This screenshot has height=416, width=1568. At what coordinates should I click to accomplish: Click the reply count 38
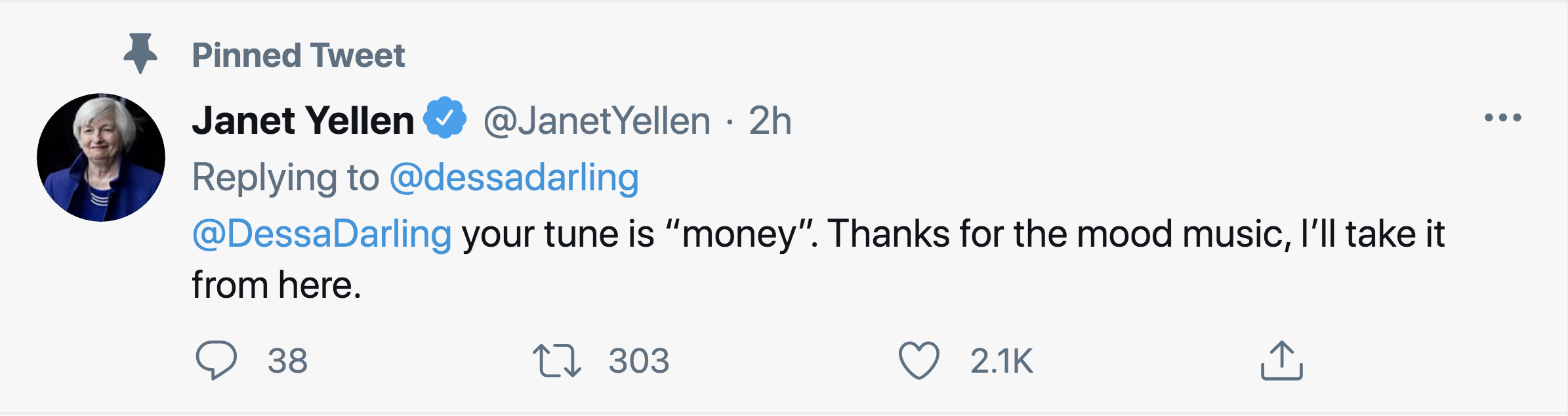287,361
